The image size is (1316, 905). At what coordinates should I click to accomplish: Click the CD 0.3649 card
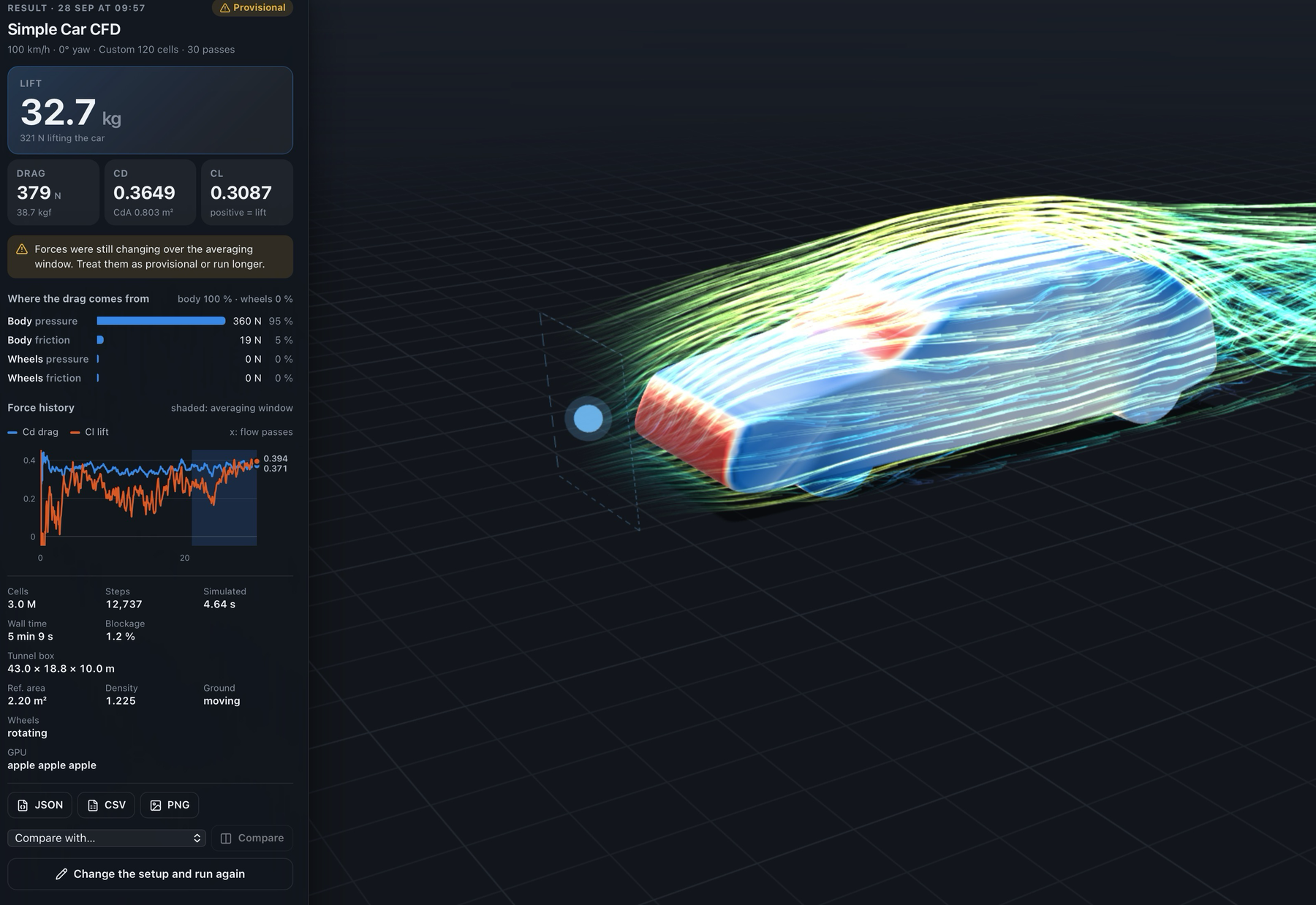(x=150, y=192)
